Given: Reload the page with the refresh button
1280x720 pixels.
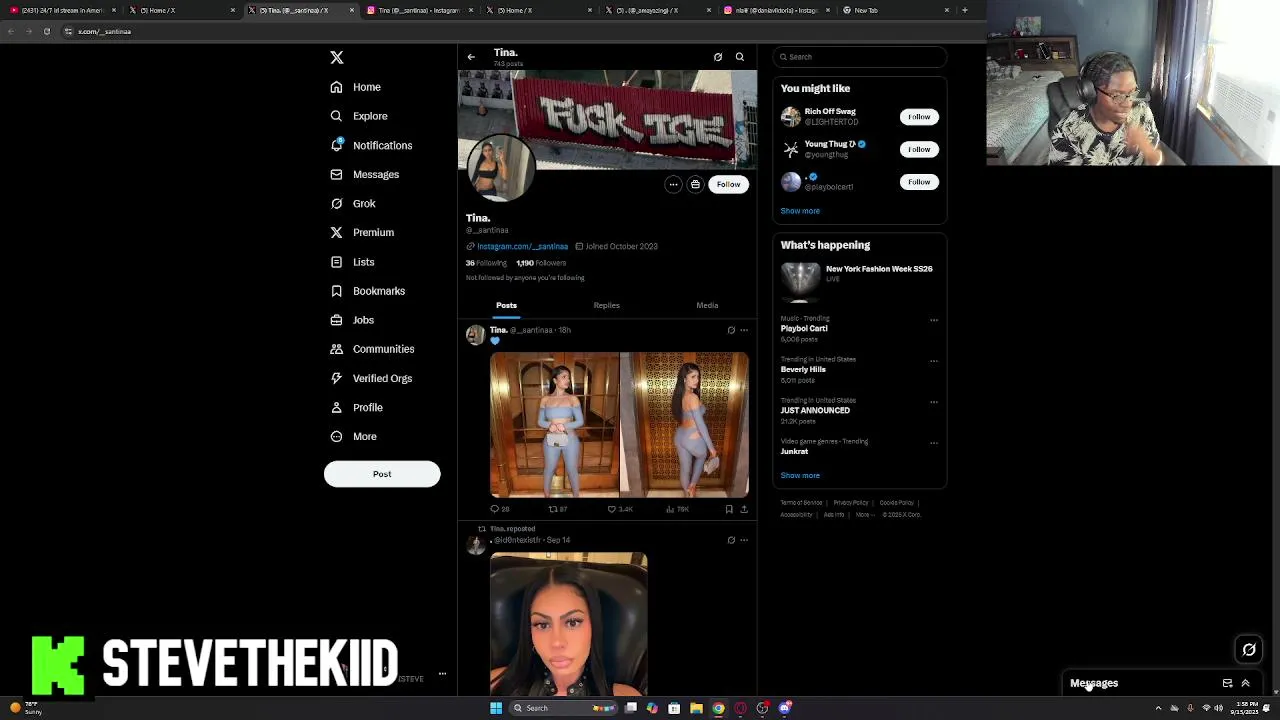Looking at the screenshot, I should point(46,31).
